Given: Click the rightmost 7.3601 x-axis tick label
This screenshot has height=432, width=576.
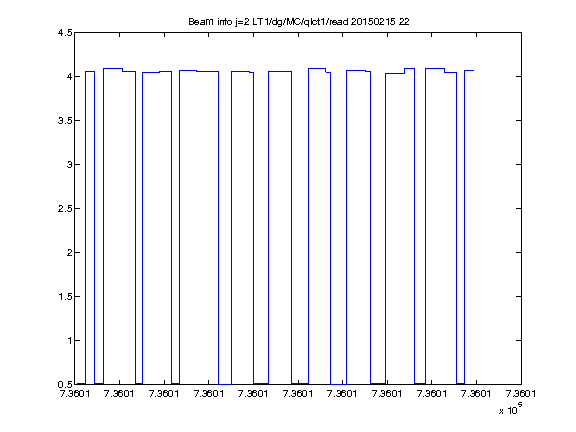Looking at the screenshot, I should (521, 394).
